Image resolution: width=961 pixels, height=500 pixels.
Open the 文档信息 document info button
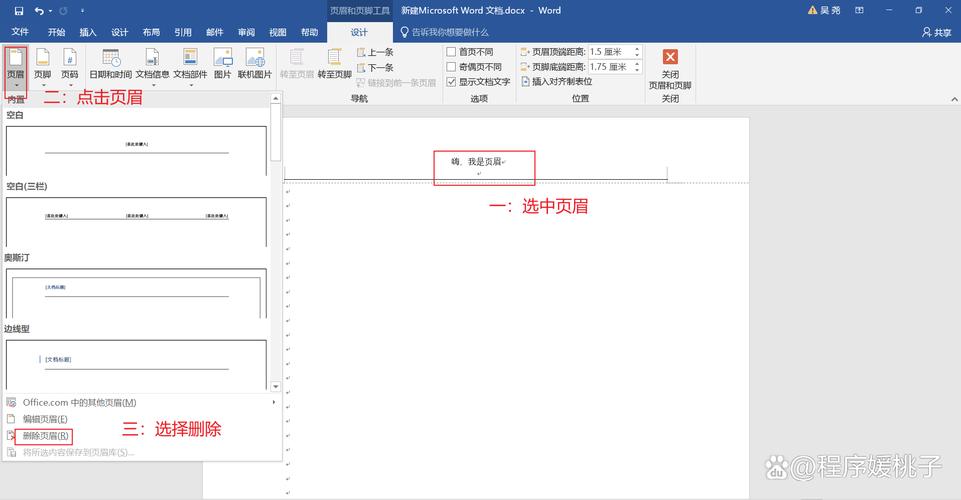click(x=152, y=67)
